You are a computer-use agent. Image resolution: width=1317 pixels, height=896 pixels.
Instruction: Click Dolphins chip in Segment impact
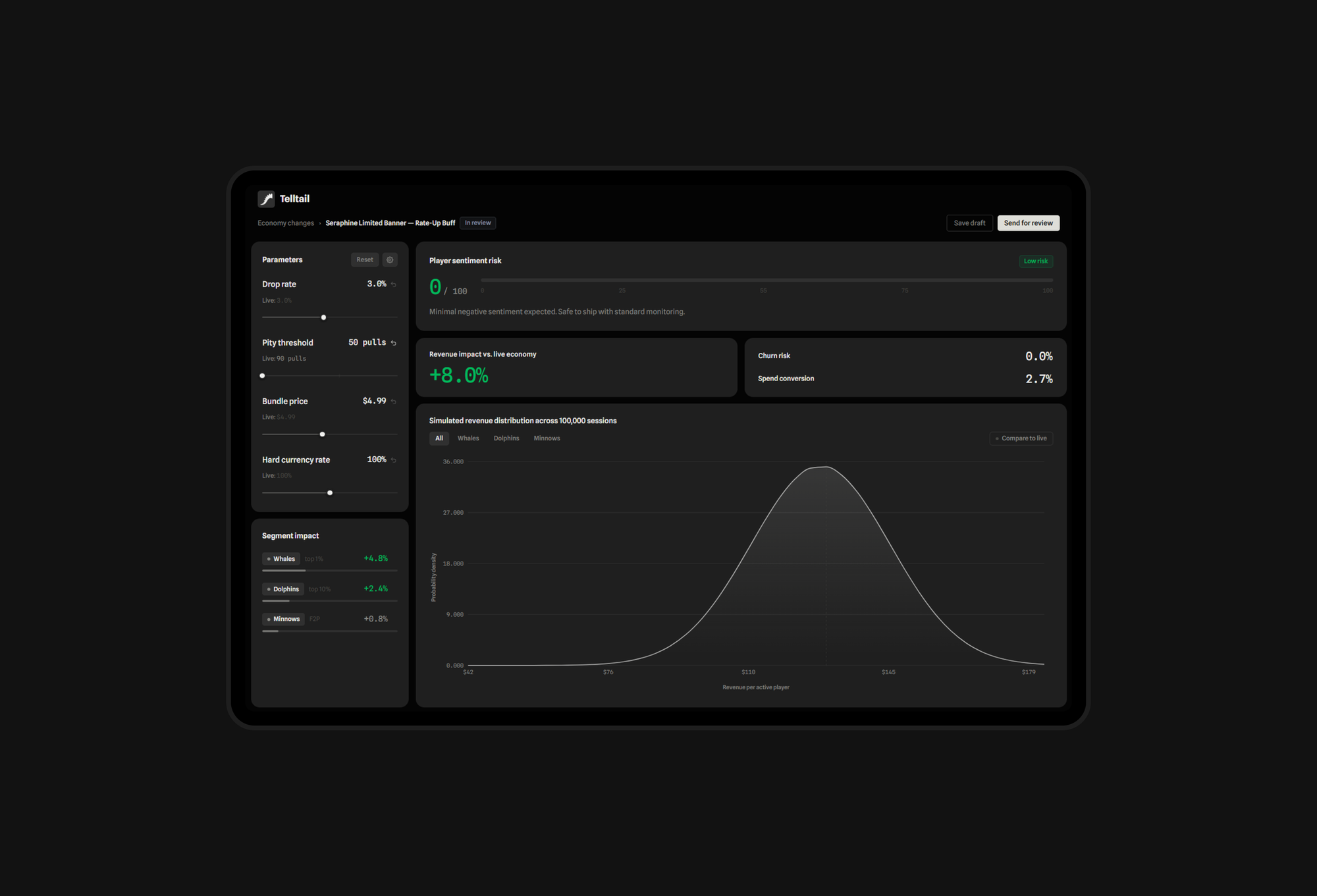coord(283,589)
